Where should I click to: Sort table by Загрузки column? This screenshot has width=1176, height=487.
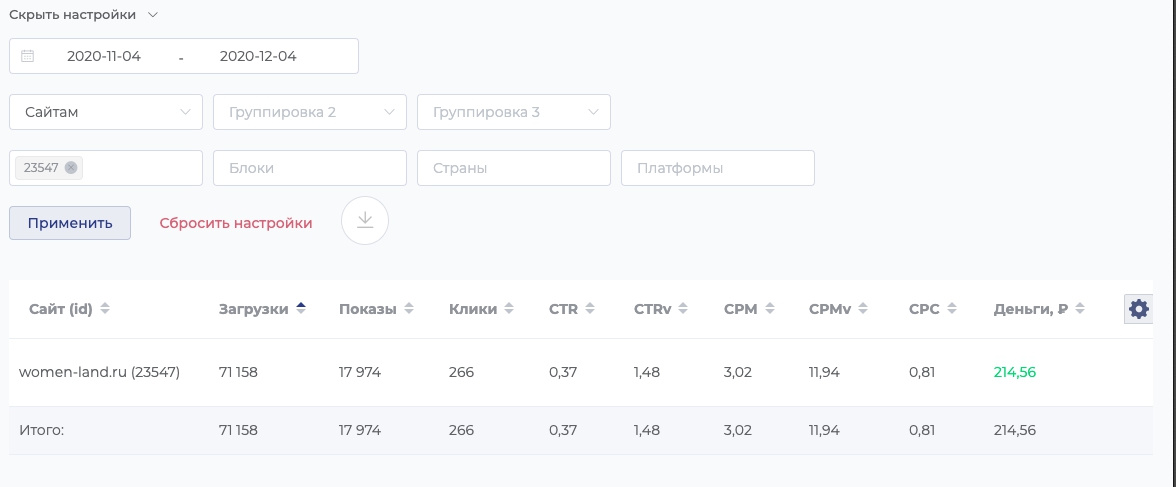tap(301, 309)
